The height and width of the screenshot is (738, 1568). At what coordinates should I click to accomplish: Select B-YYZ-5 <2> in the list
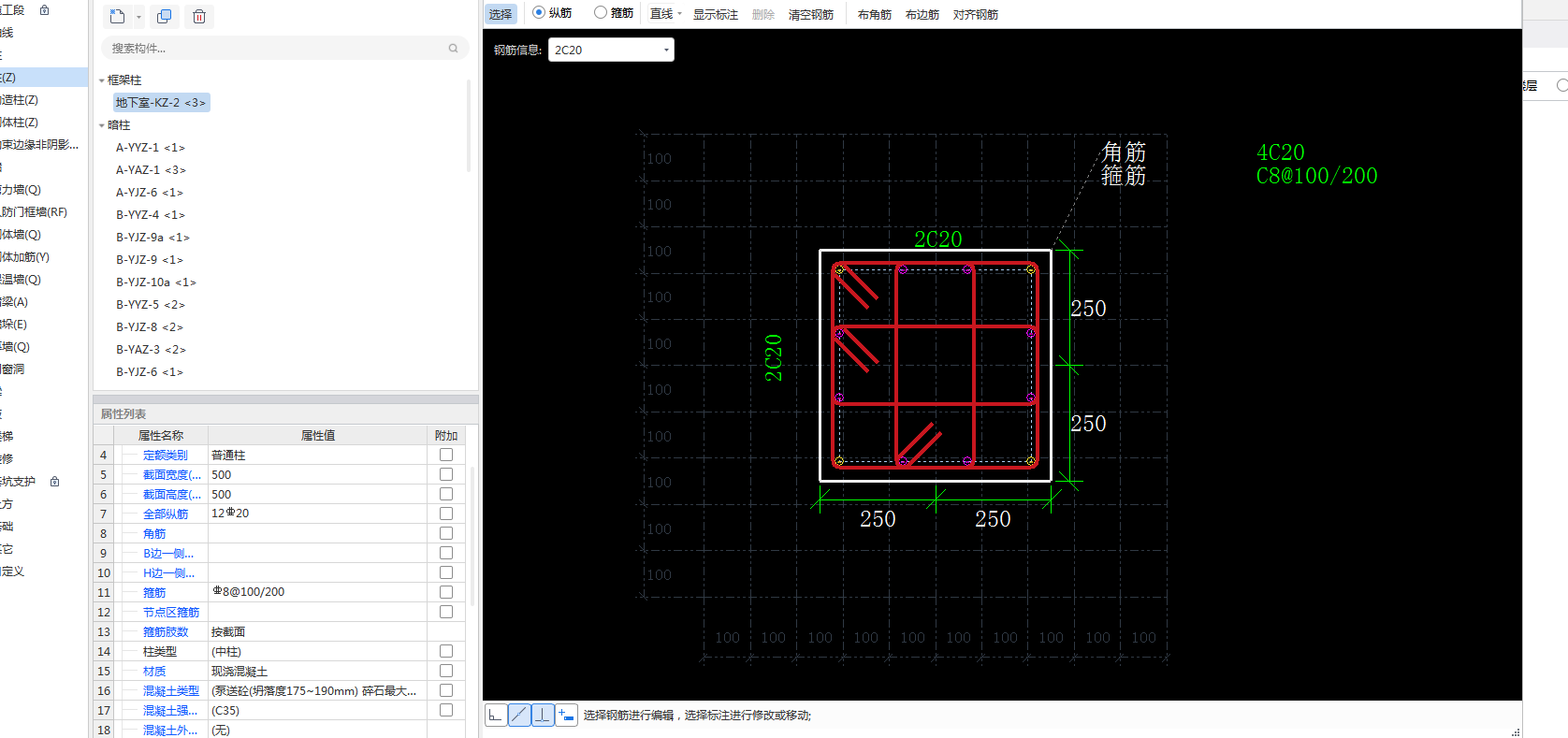pyautogui.click(x=151, y=305)
